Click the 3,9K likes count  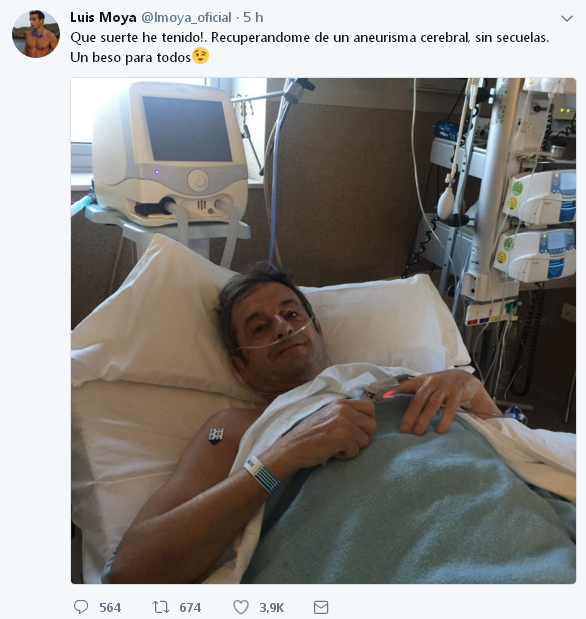pyautogui.click(x=271, y=607)
